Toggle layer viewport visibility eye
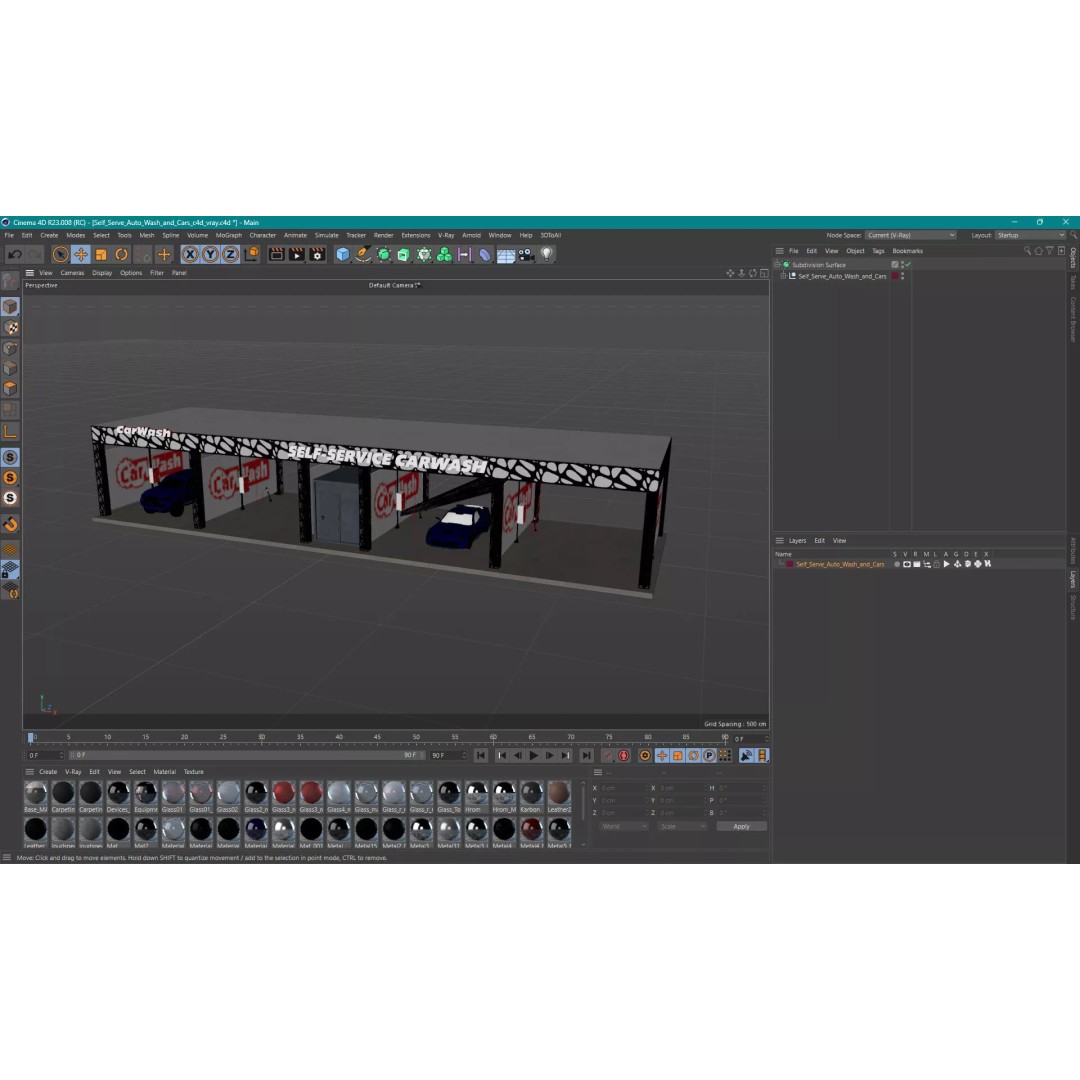 (x=906, y=564)
